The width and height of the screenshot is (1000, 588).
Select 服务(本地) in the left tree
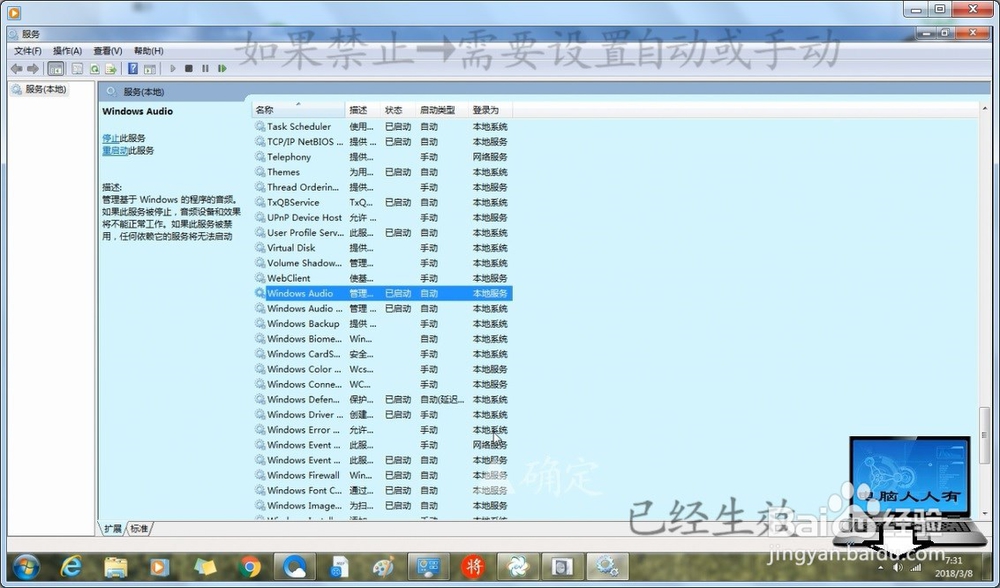[40, 89]
